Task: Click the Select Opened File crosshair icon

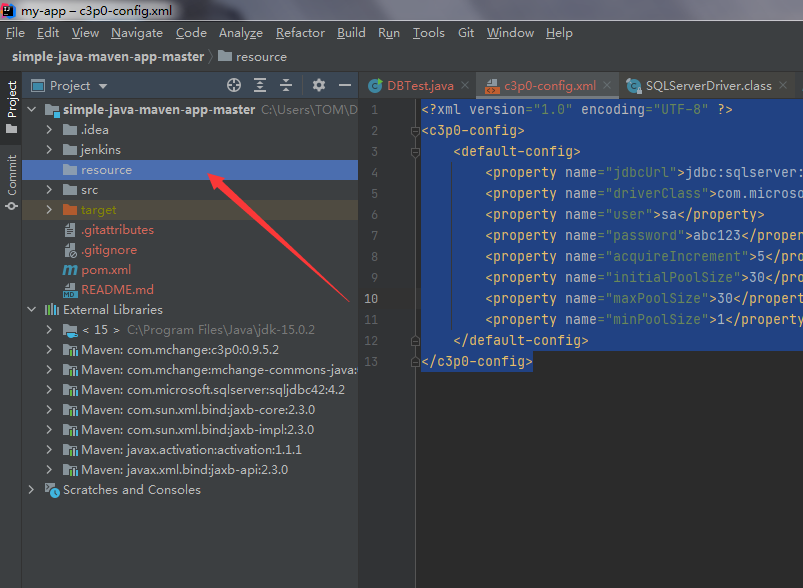Action: point(234,86)
